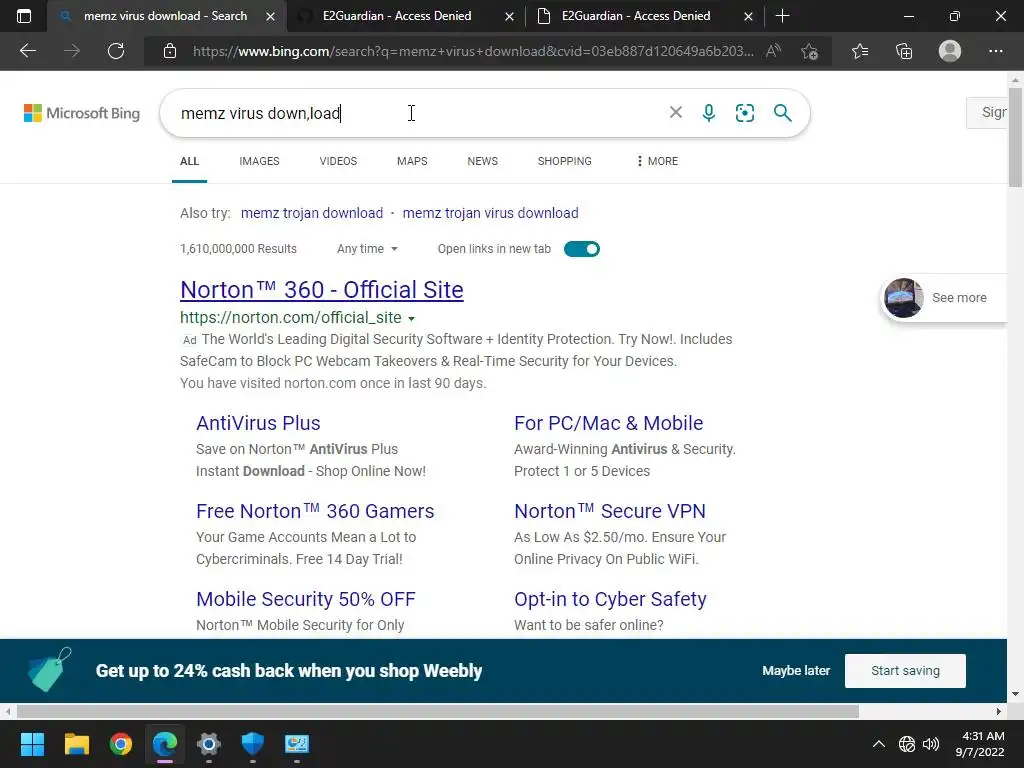The height and width of the screenshot is (768, 1024).
Task: Close the first E2Guardian tab
Action: (x=509, y=16)
